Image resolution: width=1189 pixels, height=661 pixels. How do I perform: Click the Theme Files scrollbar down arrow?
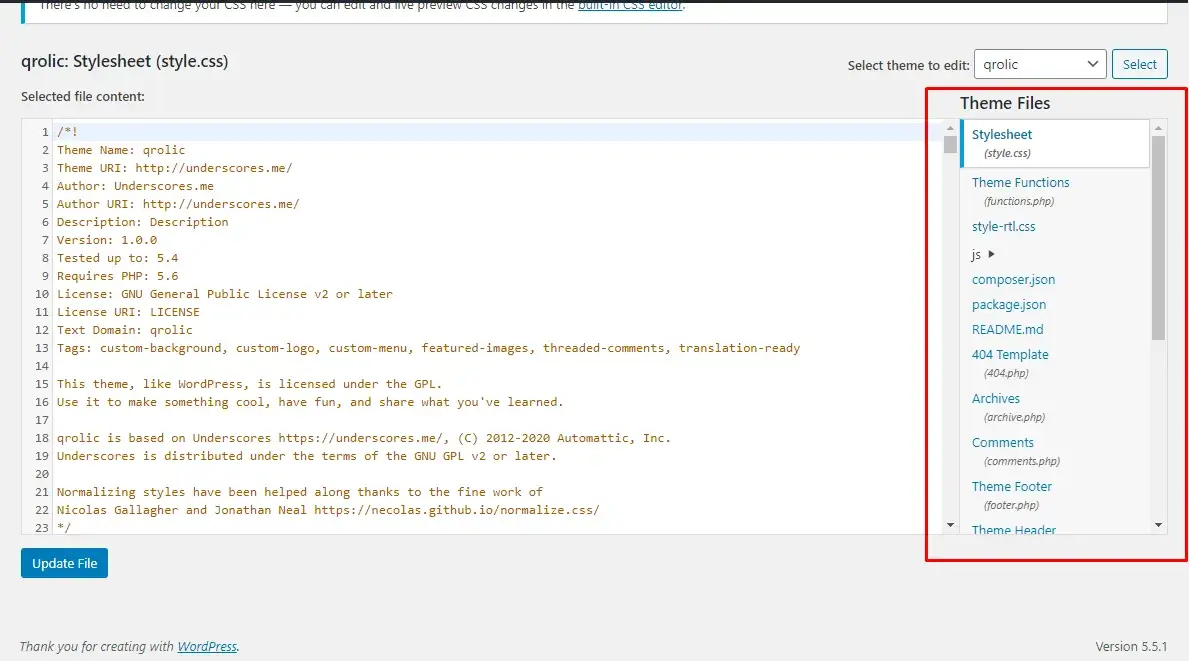1158,525
